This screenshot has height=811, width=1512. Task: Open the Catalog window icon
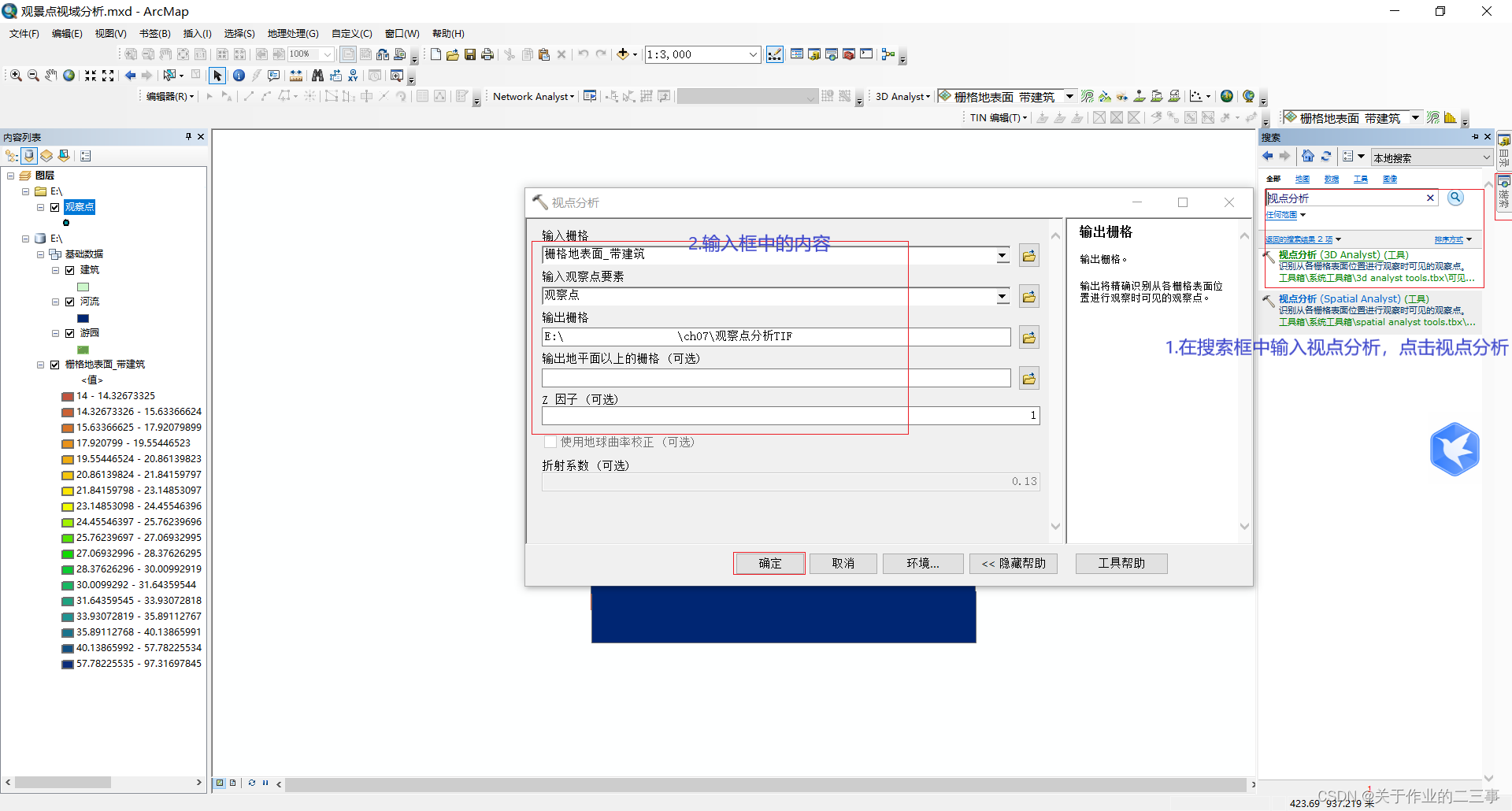coord(814,54)
